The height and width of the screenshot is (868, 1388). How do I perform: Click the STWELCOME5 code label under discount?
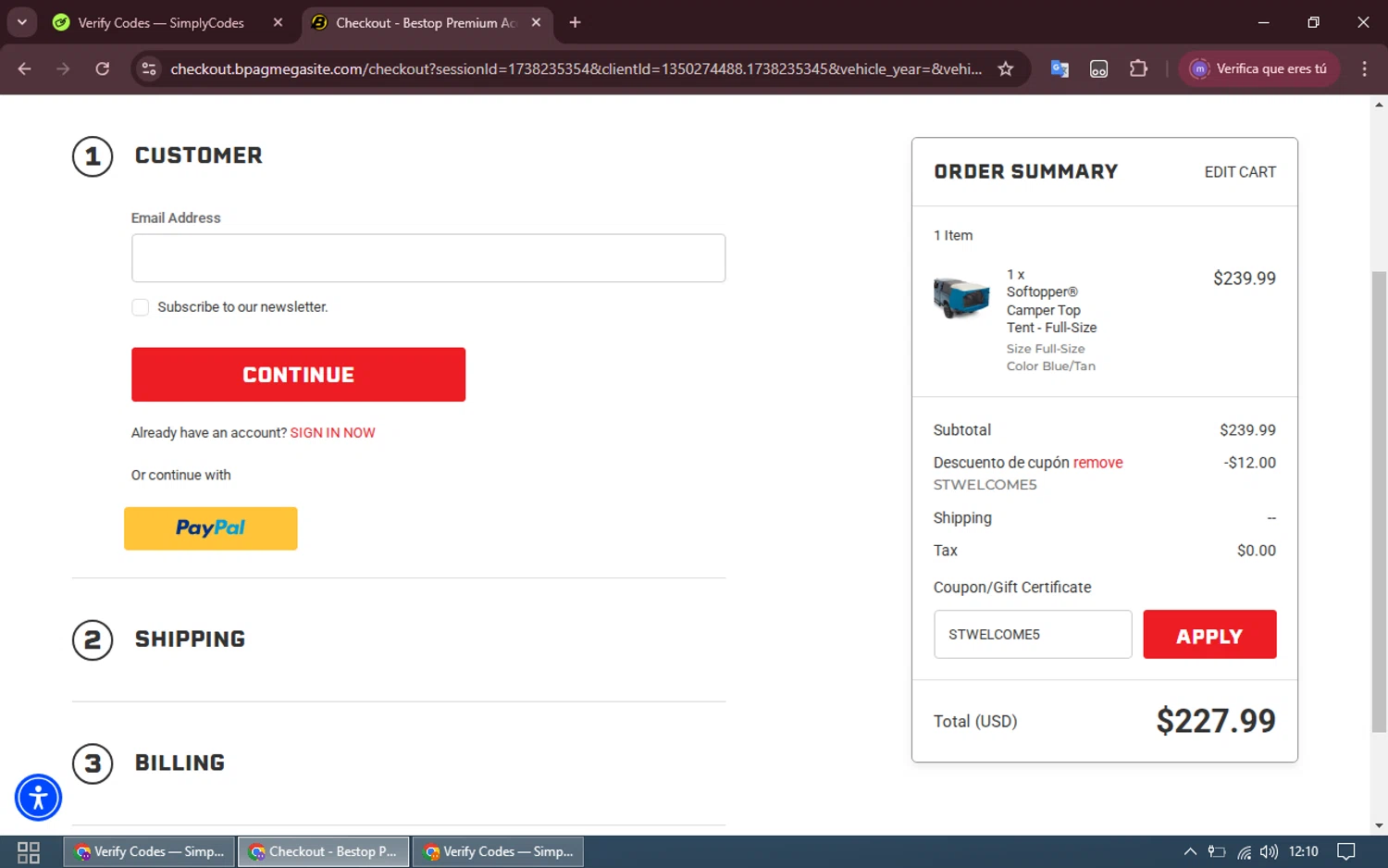985,485
